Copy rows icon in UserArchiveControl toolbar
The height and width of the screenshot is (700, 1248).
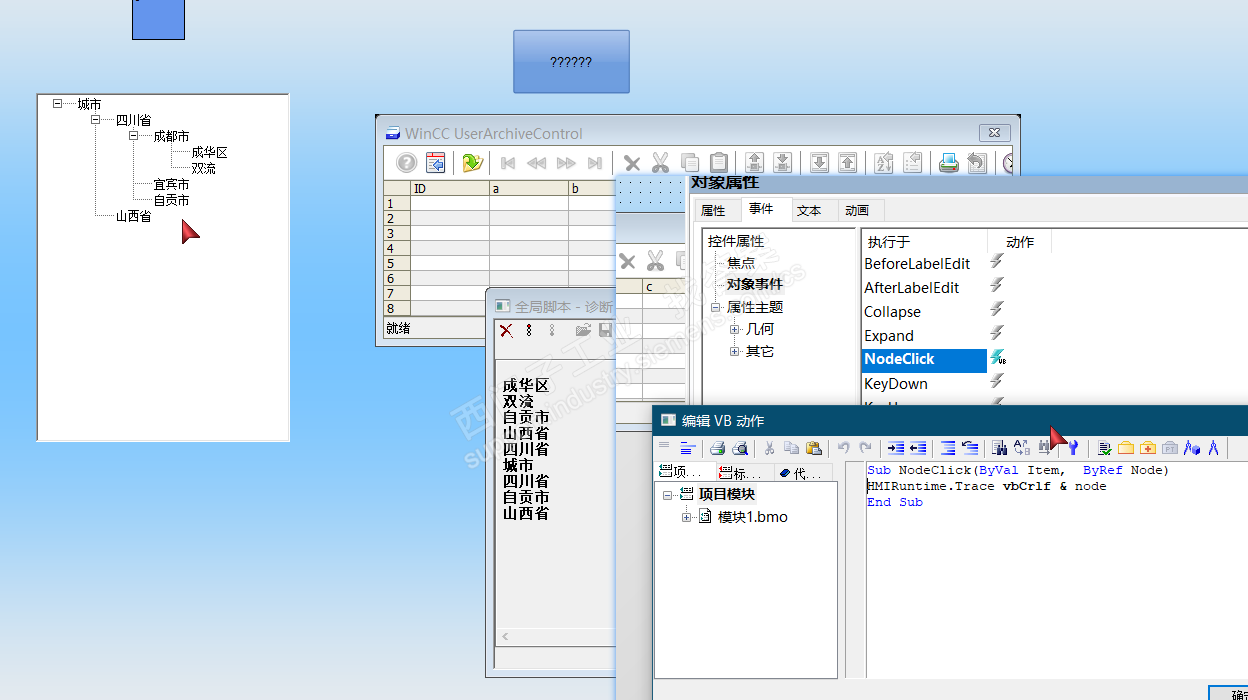point(690,163)
